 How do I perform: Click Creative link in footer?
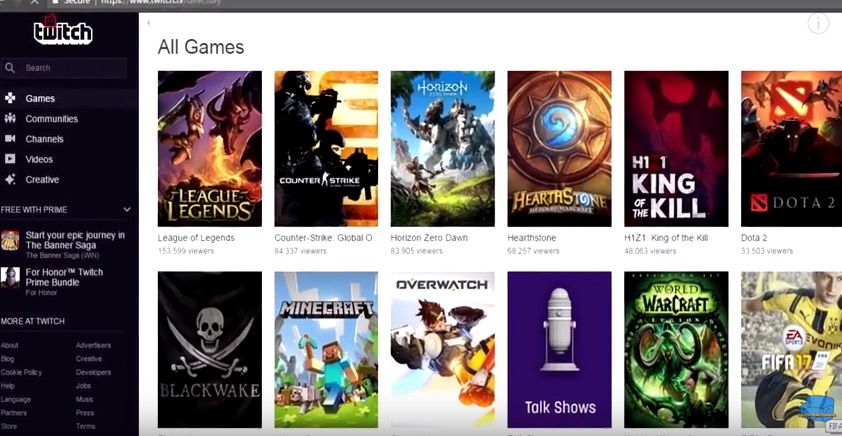(x=89, y=359)
